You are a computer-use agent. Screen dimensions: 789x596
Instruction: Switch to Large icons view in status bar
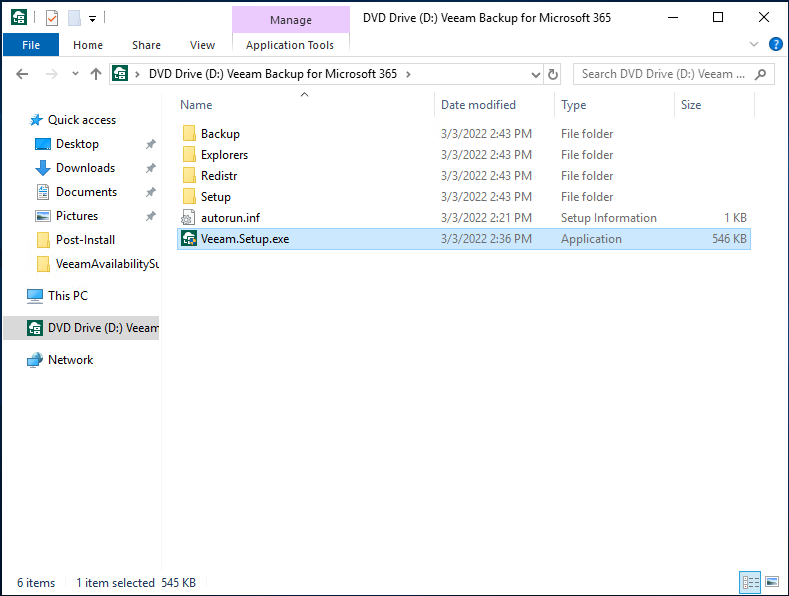(x=772, y=582)
